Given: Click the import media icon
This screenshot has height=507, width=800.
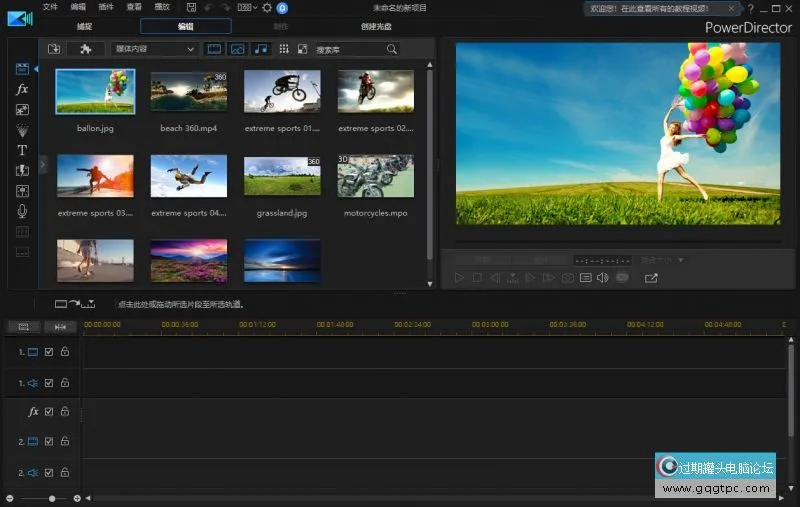Looking at the screenshot, I should tap(55, 49).
